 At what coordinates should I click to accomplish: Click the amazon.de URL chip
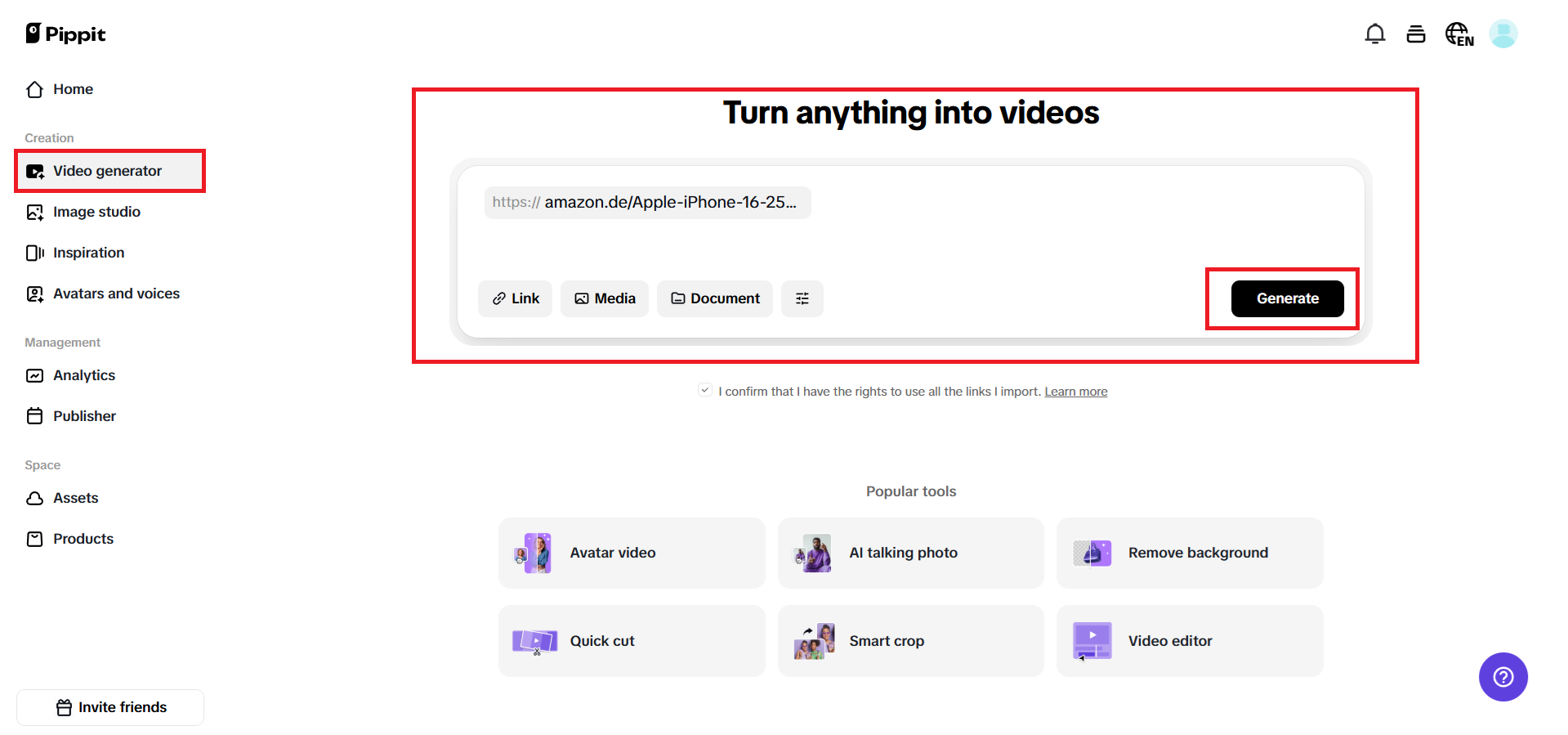click(x=648, y=202)
